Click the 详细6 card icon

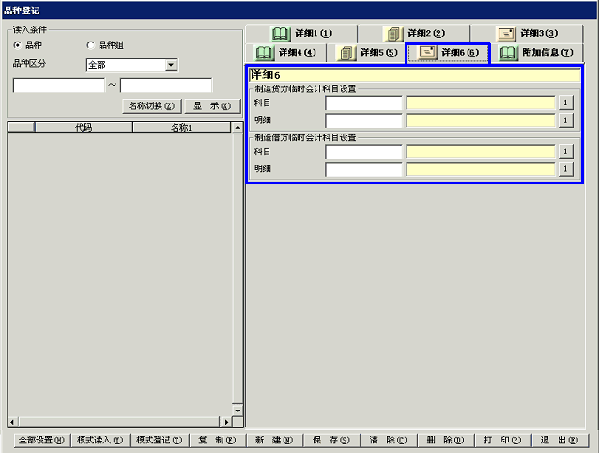coord(427,52)
